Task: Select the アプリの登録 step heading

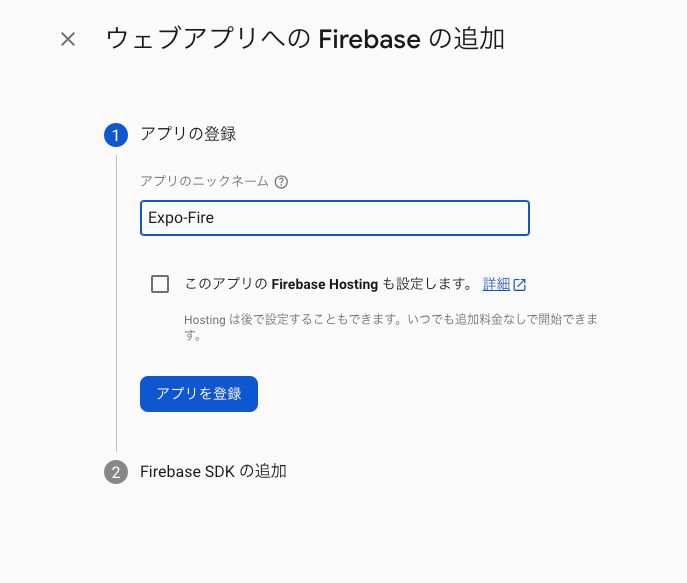Action: 188,134
